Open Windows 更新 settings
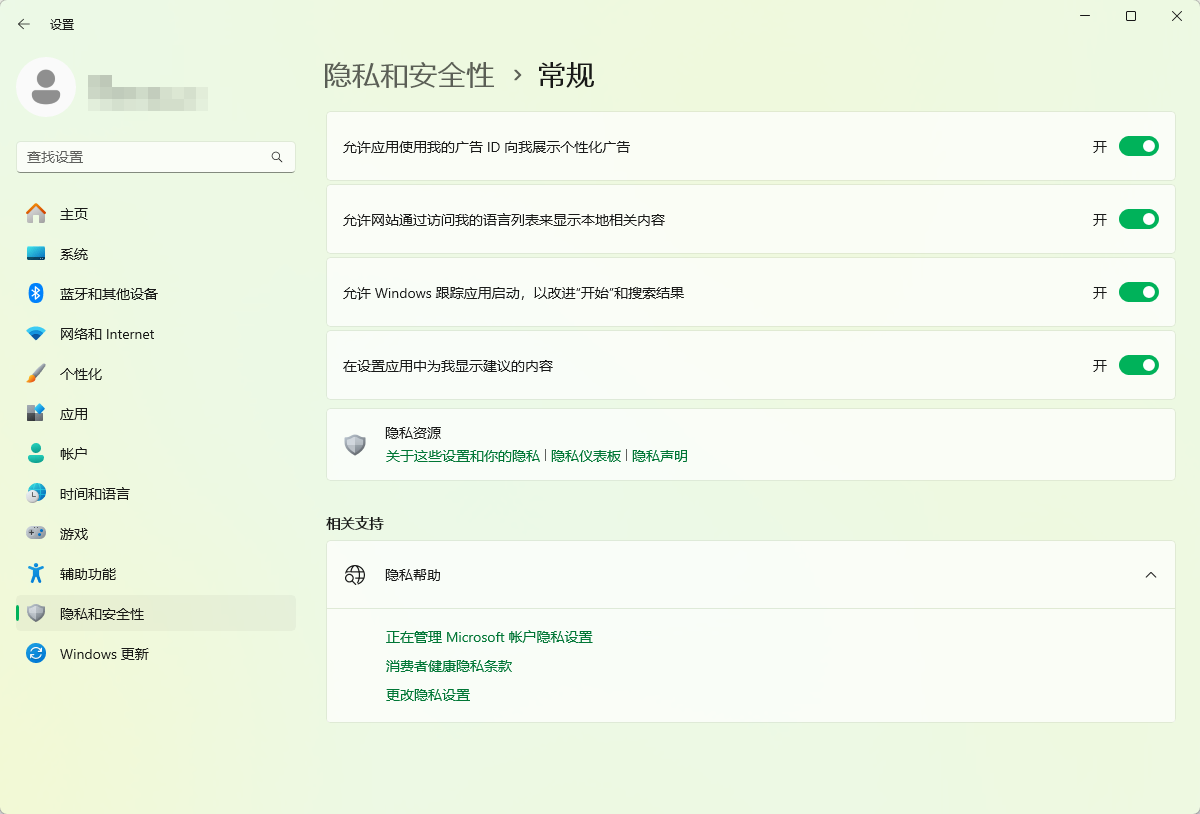Viewport: 1200px width, 814px height. click(x=156, y=654)
